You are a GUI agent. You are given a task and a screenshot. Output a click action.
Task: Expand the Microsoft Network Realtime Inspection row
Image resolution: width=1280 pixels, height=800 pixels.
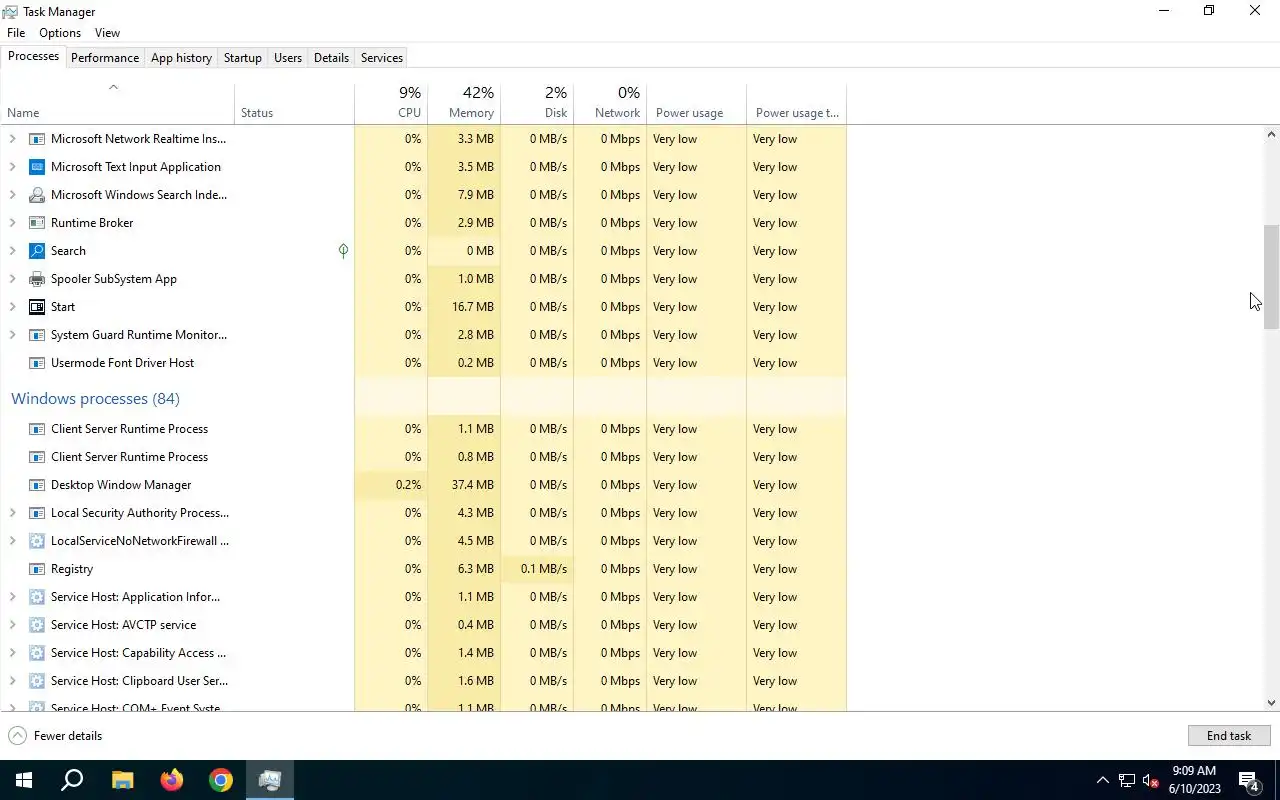(x=12, y=139)
